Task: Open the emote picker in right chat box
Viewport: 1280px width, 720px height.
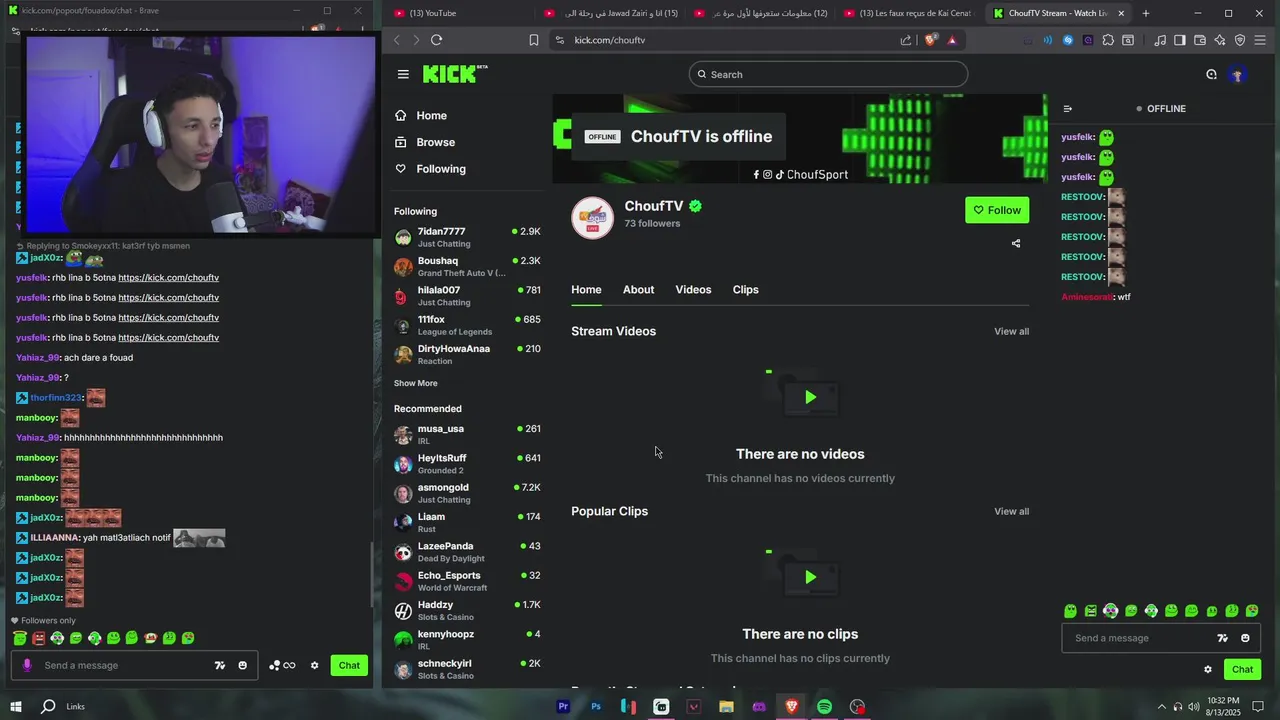Action: tap(1245, 638)
